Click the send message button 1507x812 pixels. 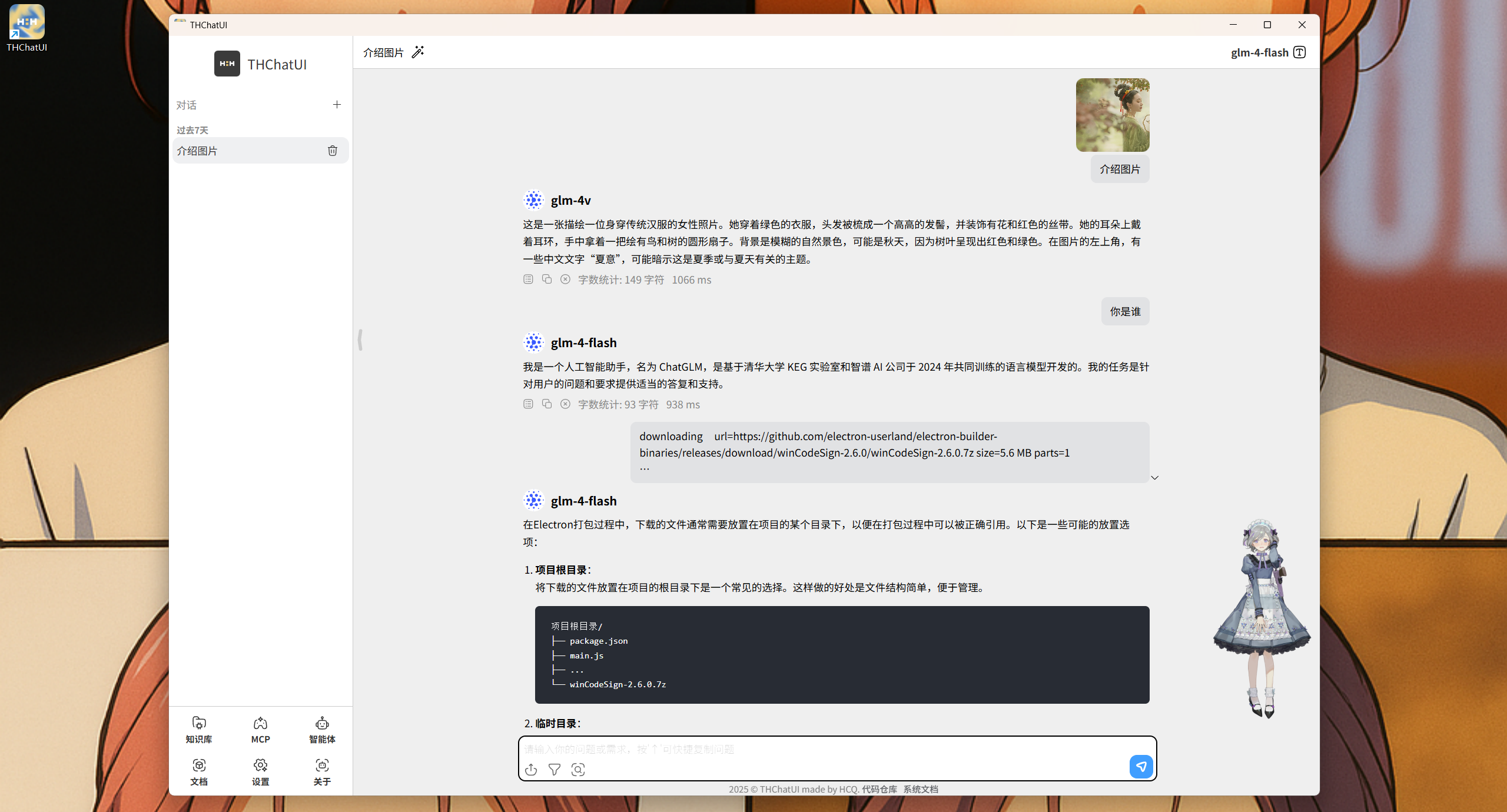tap(1141, 766)
